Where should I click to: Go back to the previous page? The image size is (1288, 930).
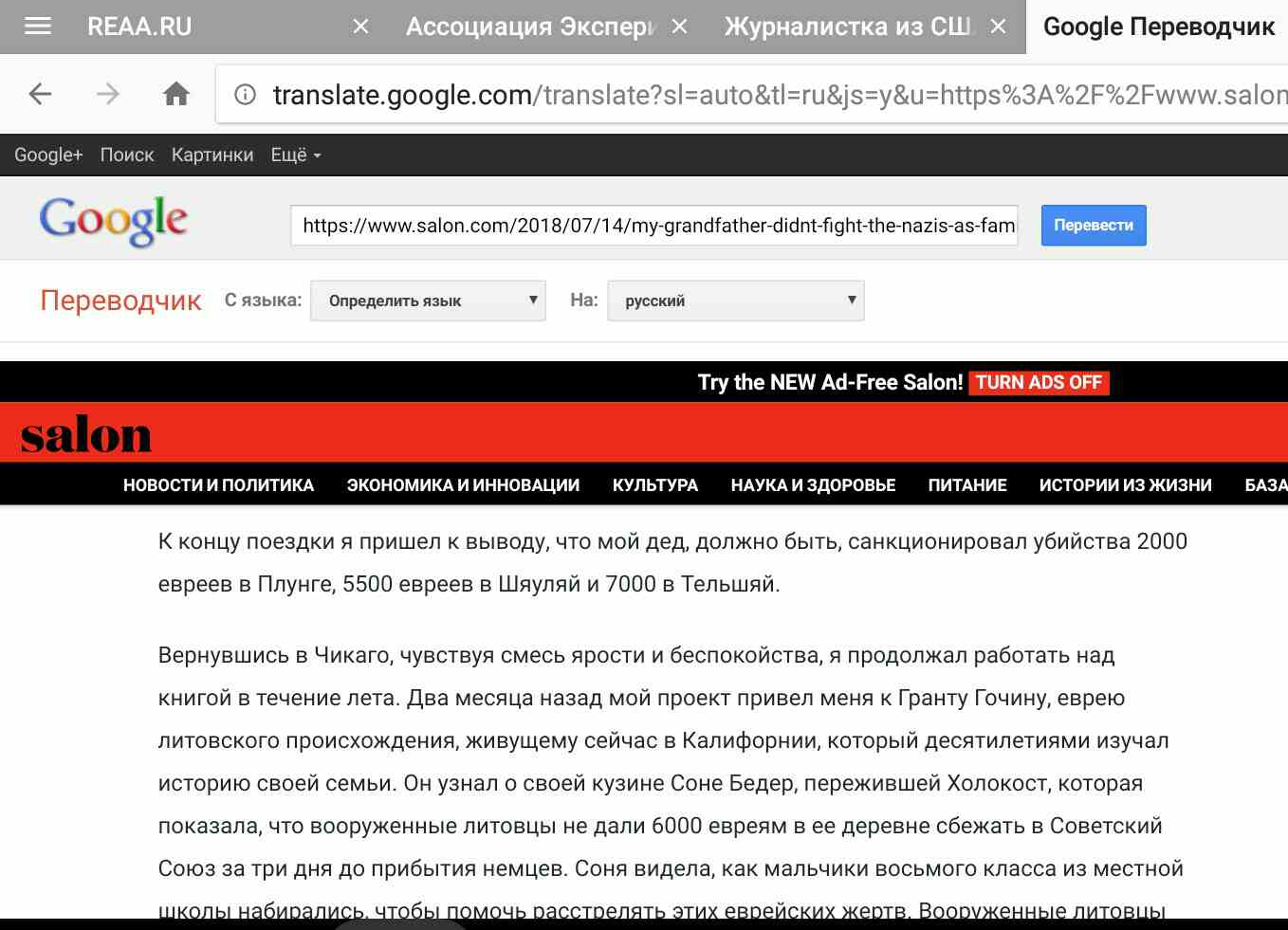click(40, 94)
